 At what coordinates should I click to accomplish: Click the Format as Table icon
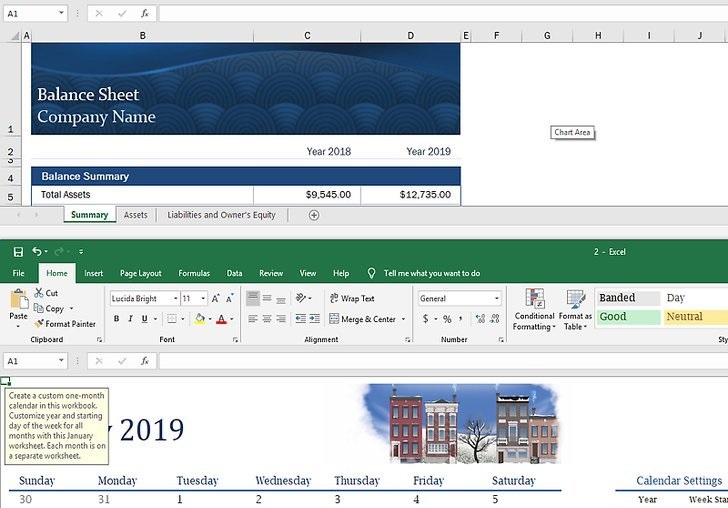click(576, 309)
